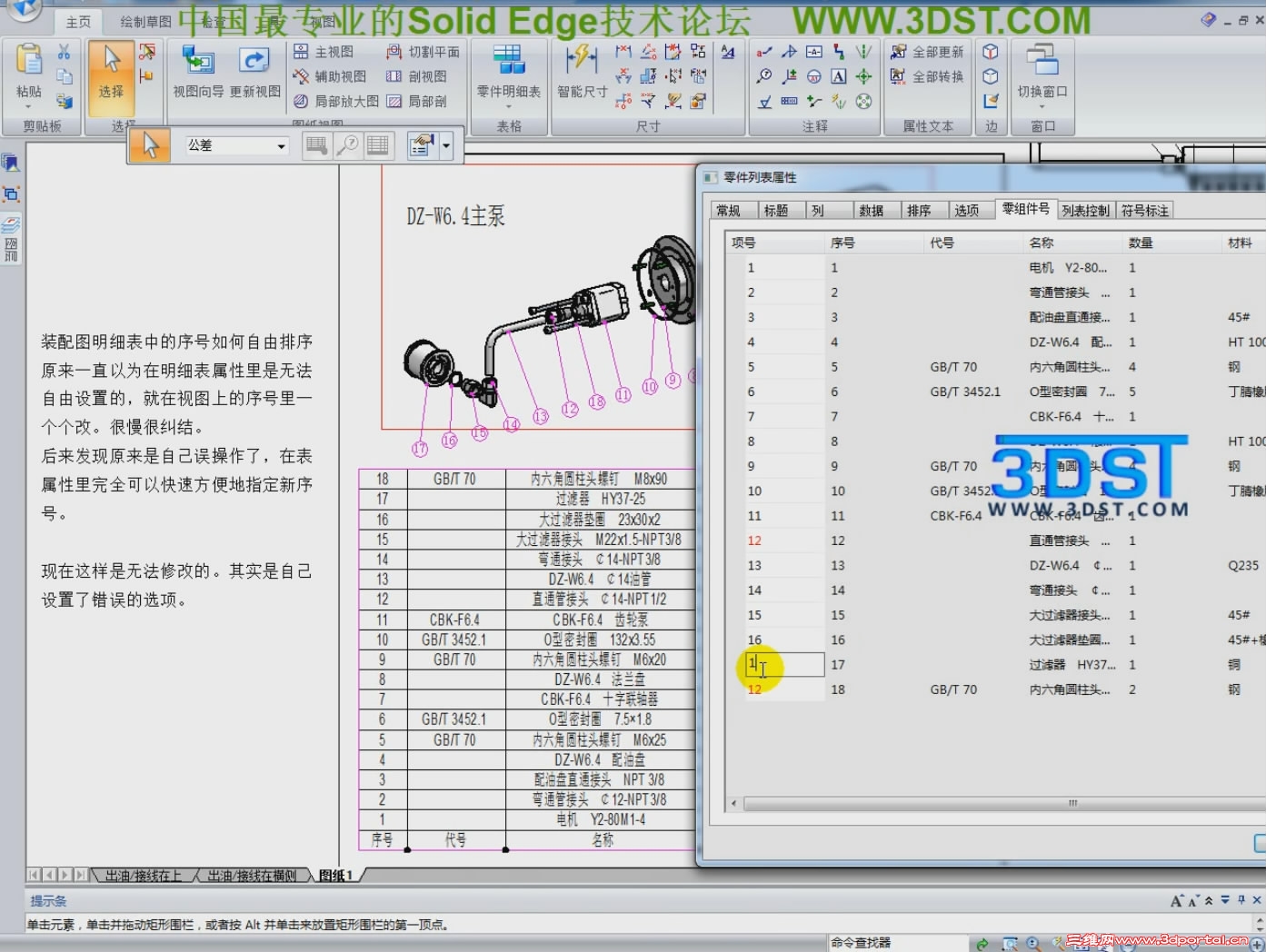The height and width of the screenshot is (952, 1266).
Task: Choose the Broken-Out Section (局部剖) command
Action: tap(416, 102)
